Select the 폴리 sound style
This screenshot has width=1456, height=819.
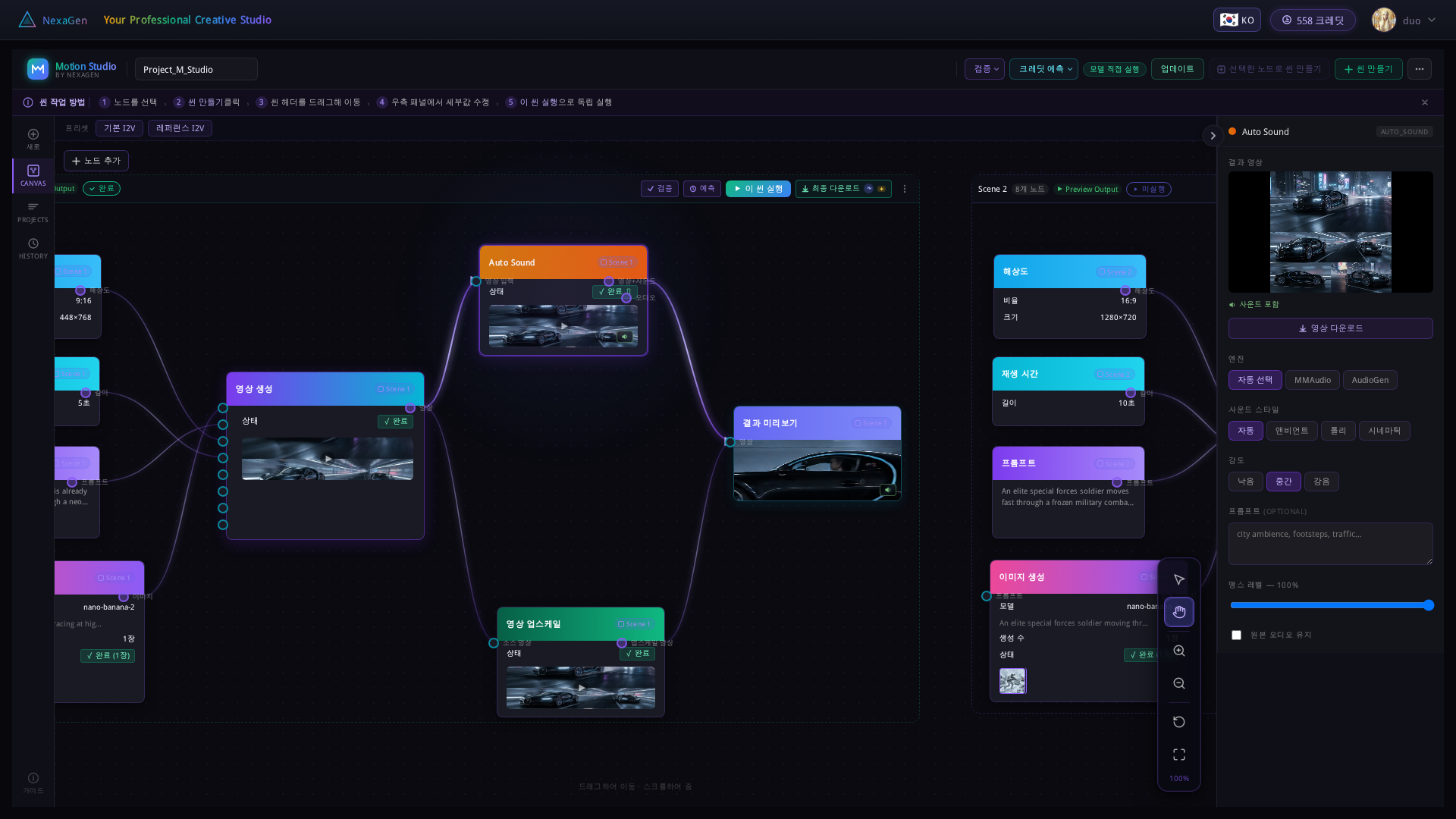(1338, 431)
